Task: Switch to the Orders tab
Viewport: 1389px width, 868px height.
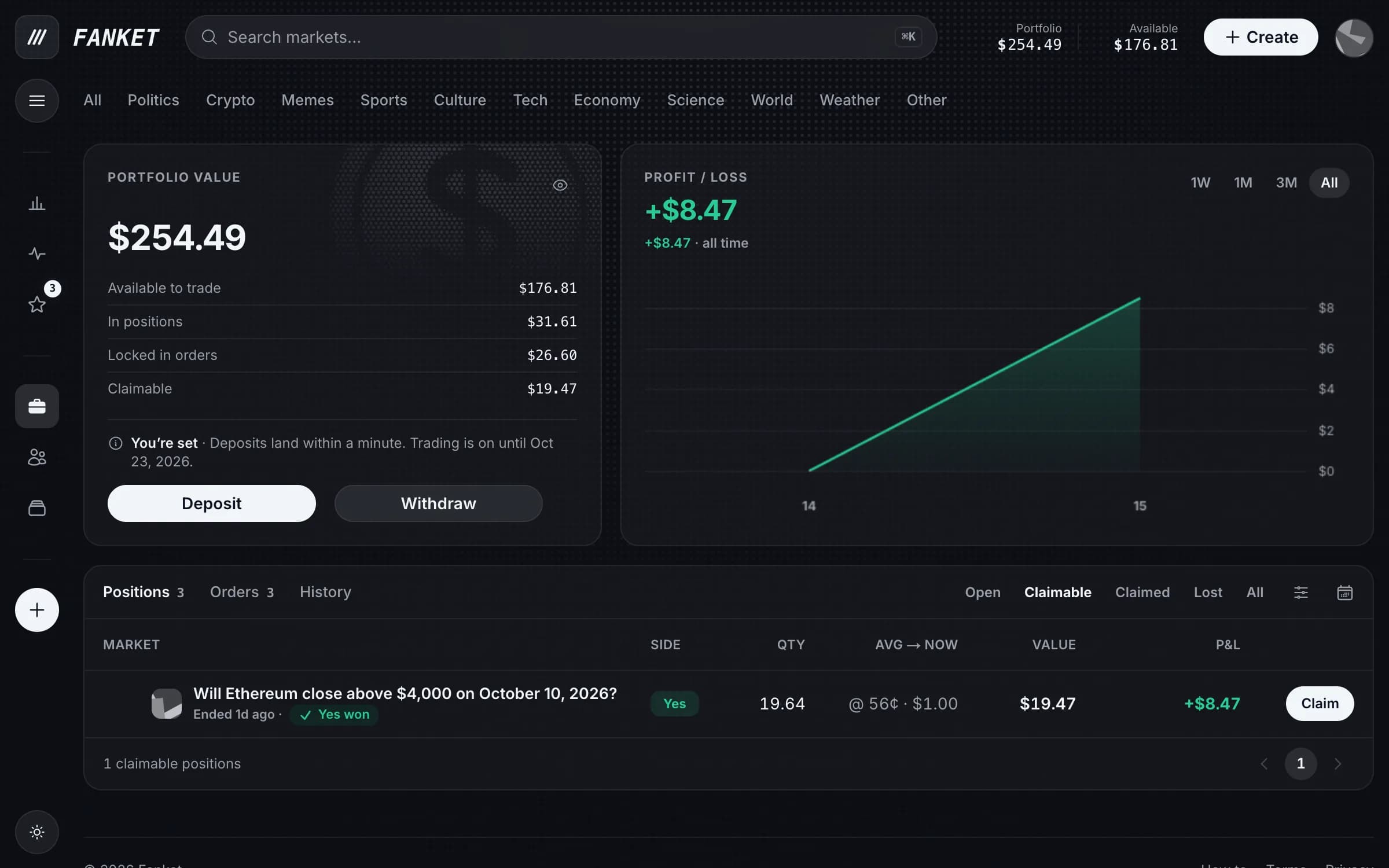Action: point(241,592)
